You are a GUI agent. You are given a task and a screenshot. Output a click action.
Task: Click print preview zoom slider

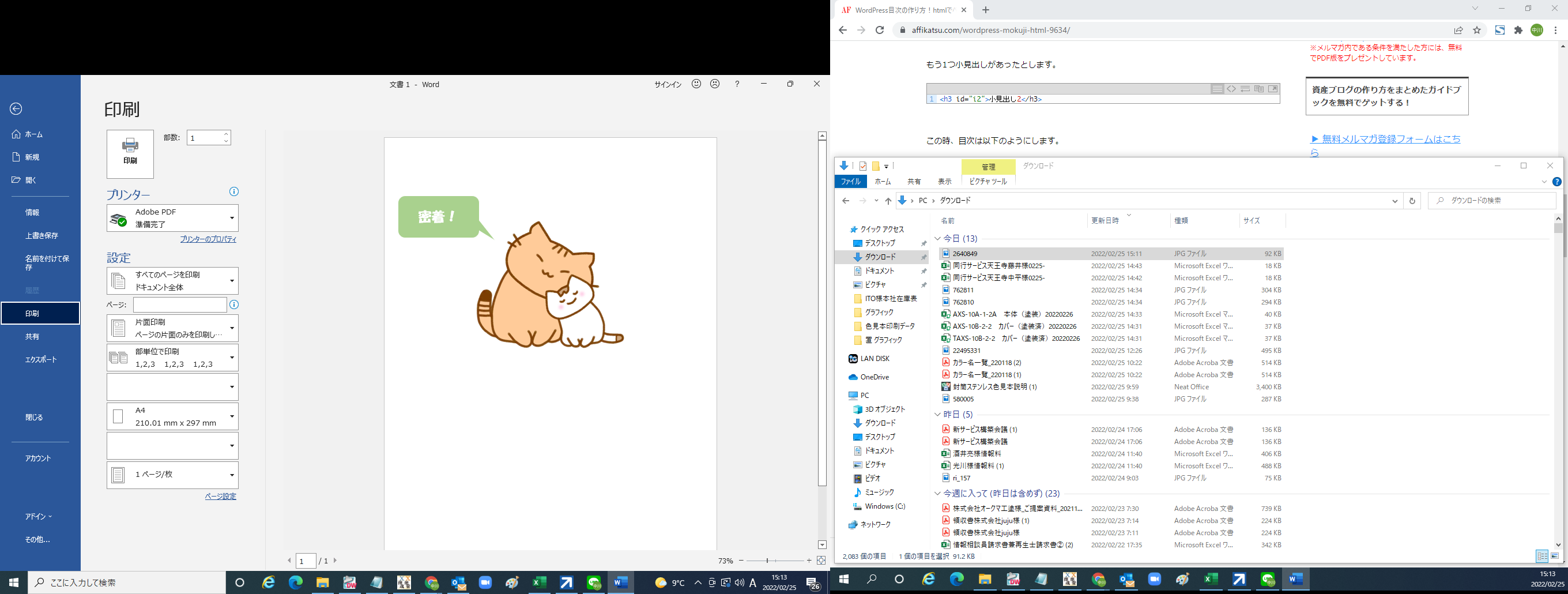pyautogui.click(x=775, y=561)
